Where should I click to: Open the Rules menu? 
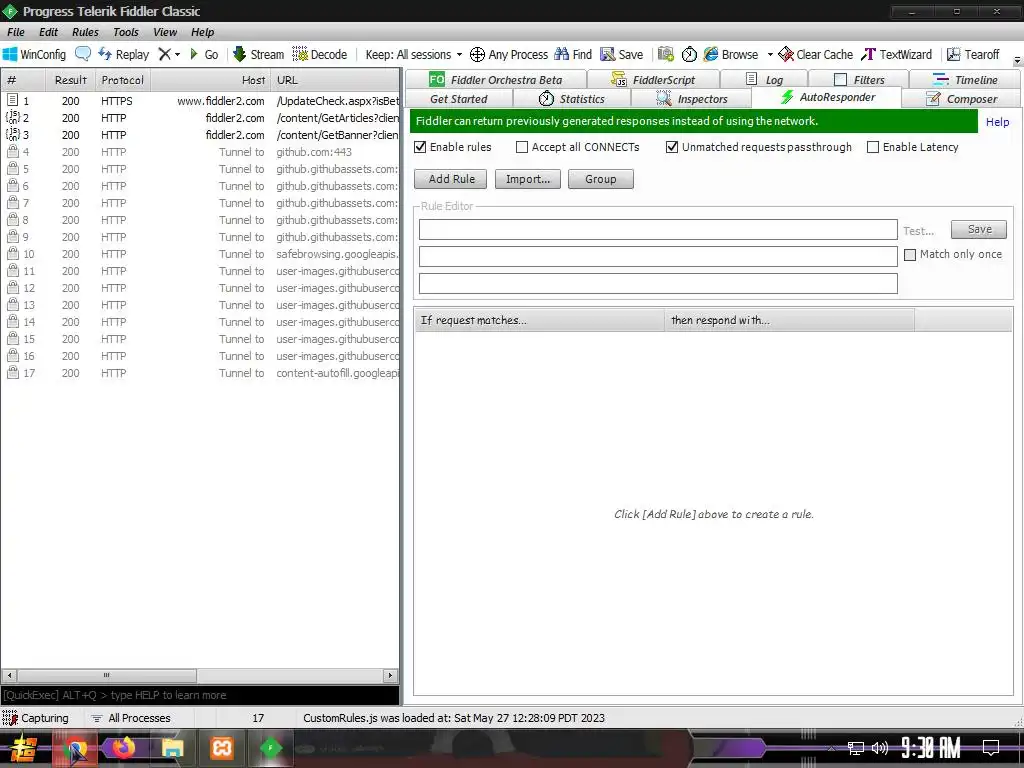pyautogui.click(x=86, y=32)
